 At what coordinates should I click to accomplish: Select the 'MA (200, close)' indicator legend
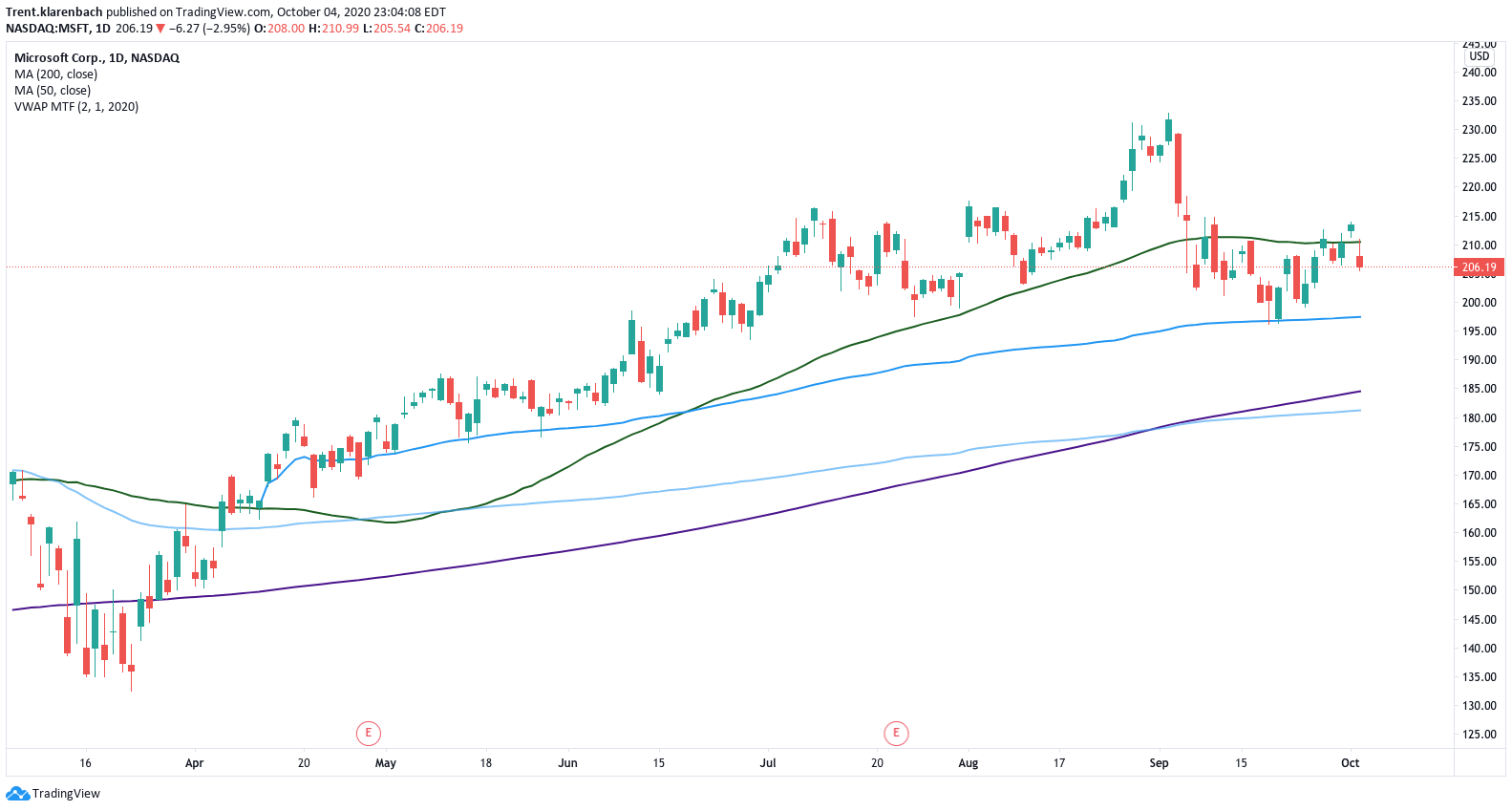55,75
